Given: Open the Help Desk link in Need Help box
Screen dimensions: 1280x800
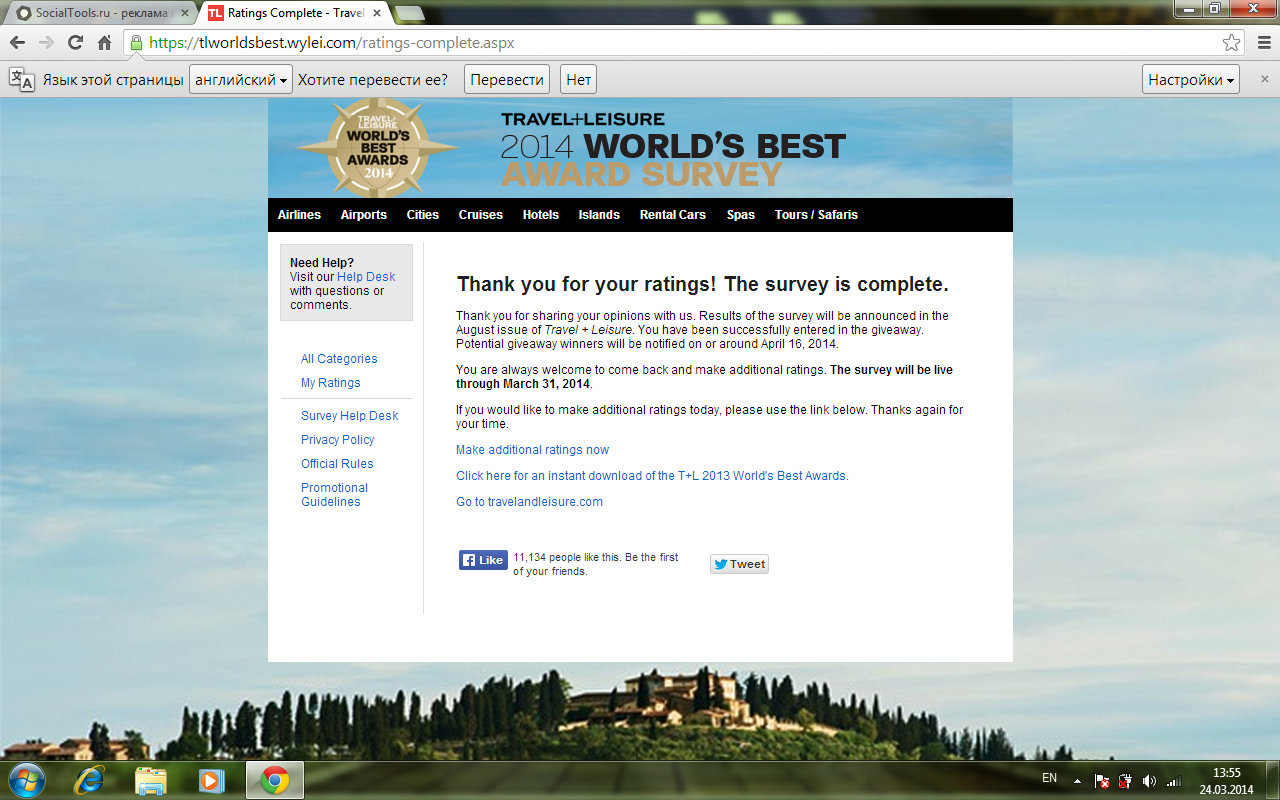Looking at the screenshot, I should coord(366,277).
